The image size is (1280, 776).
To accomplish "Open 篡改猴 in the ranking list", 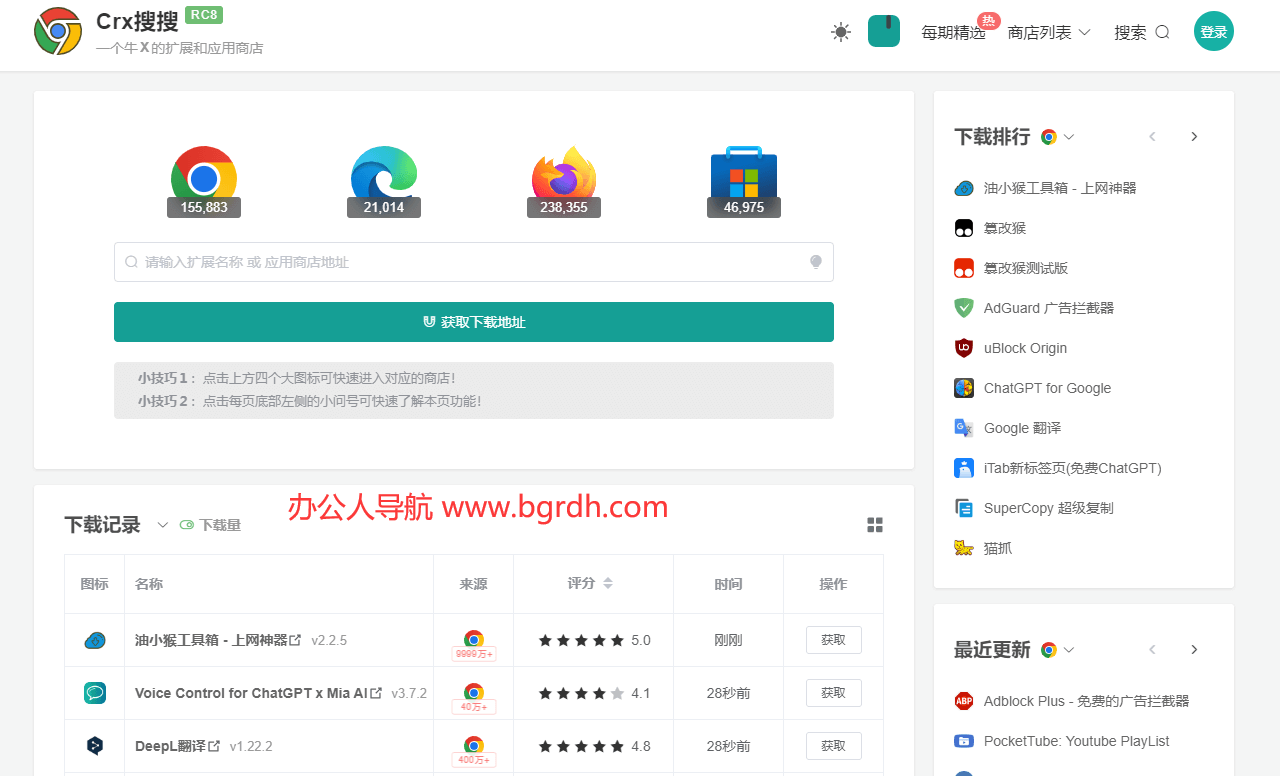I will tap(1005, 228).
